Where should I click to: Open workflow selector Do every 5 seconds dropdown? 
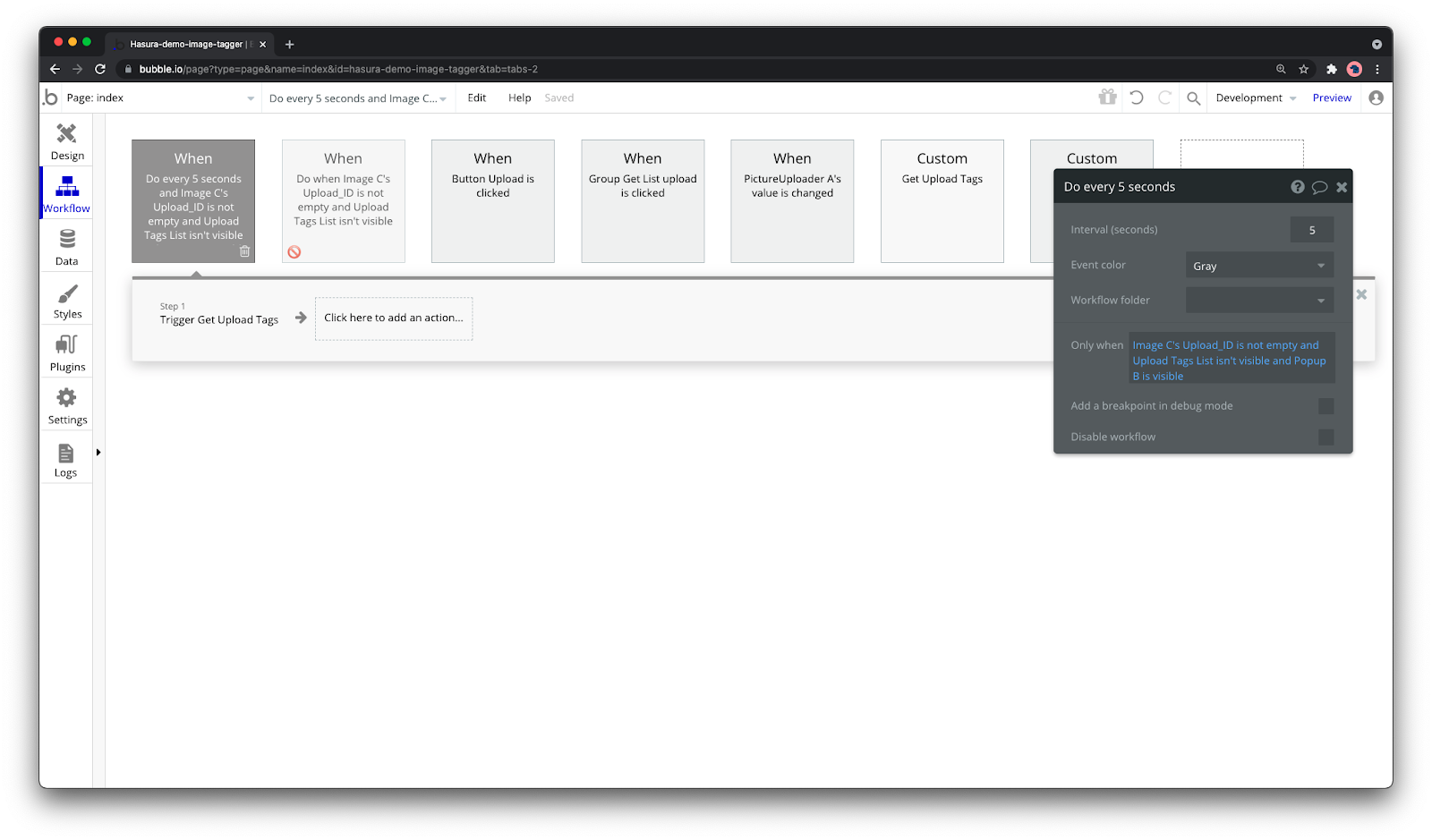[357, 98]
